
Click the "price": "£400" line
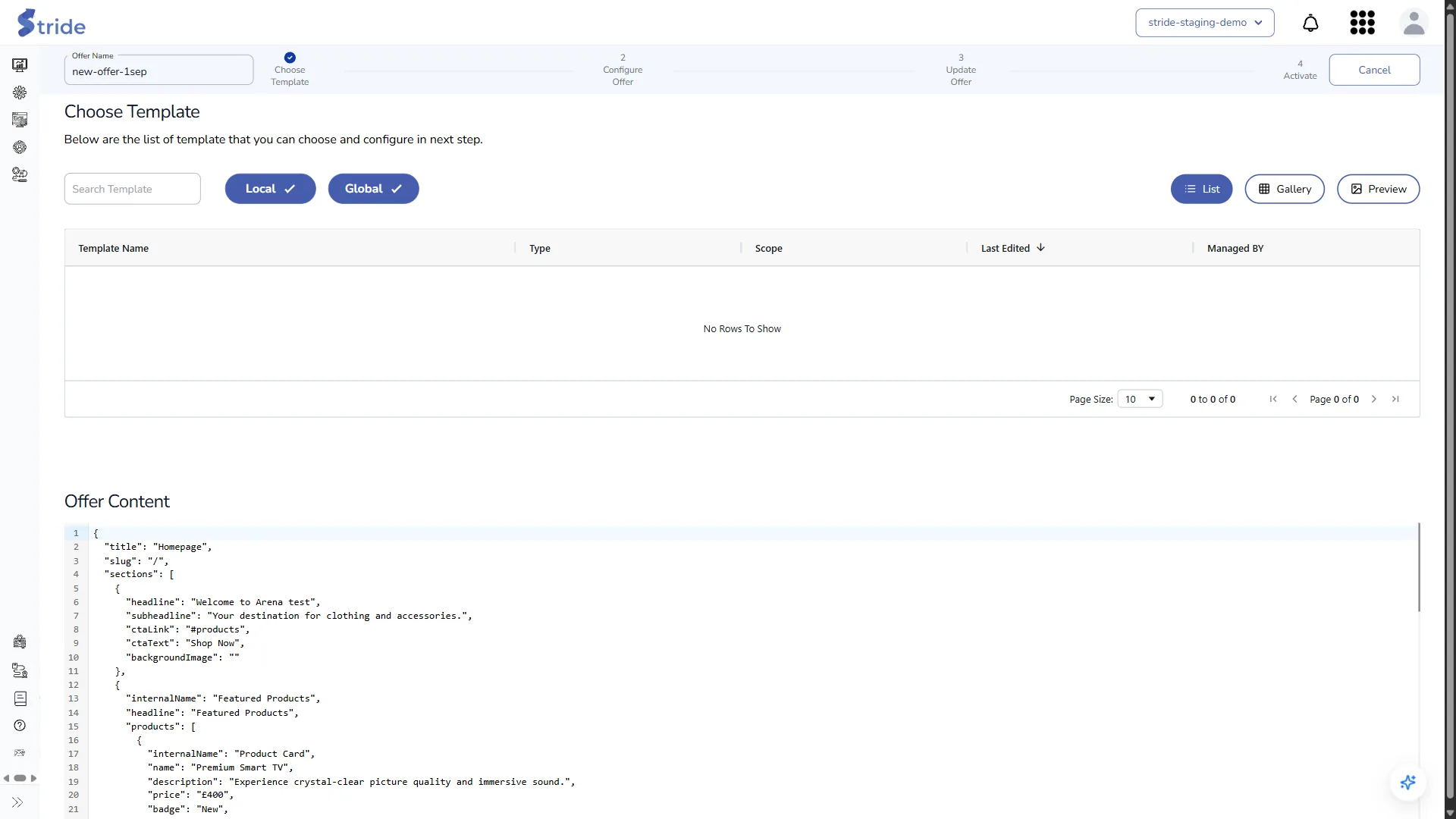click(190, 795)
